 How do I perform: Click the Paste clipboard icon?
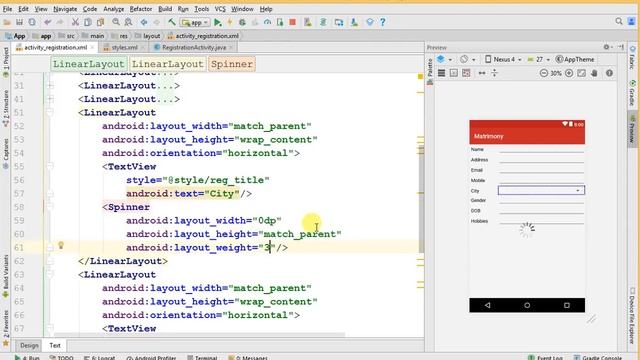coord(100,22)
